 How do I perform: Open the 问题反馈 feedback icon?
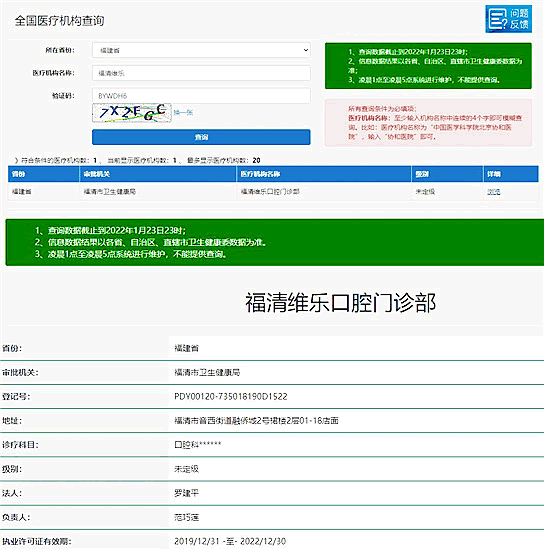(508, 19)
